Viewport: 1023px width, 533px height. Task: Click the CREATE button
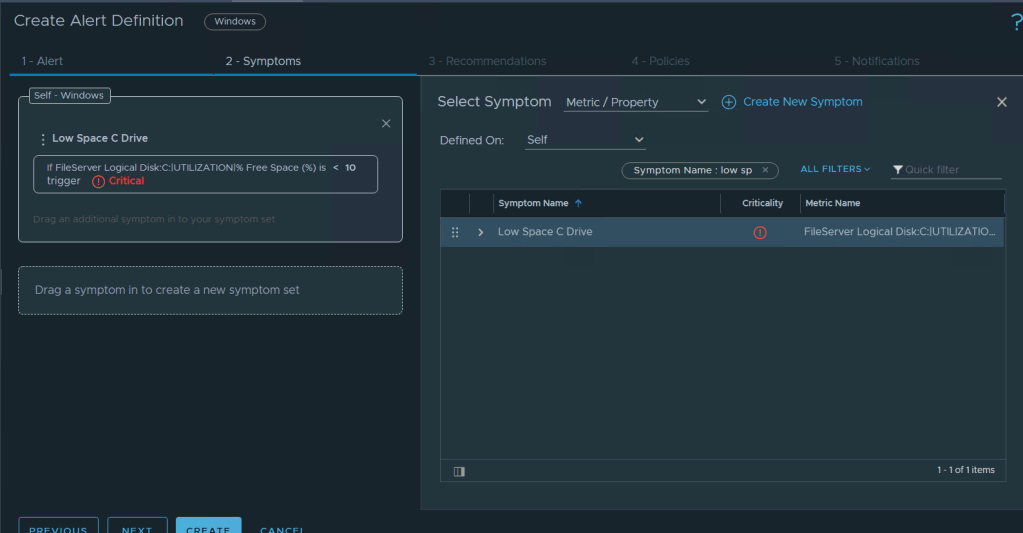coord(208,526)
